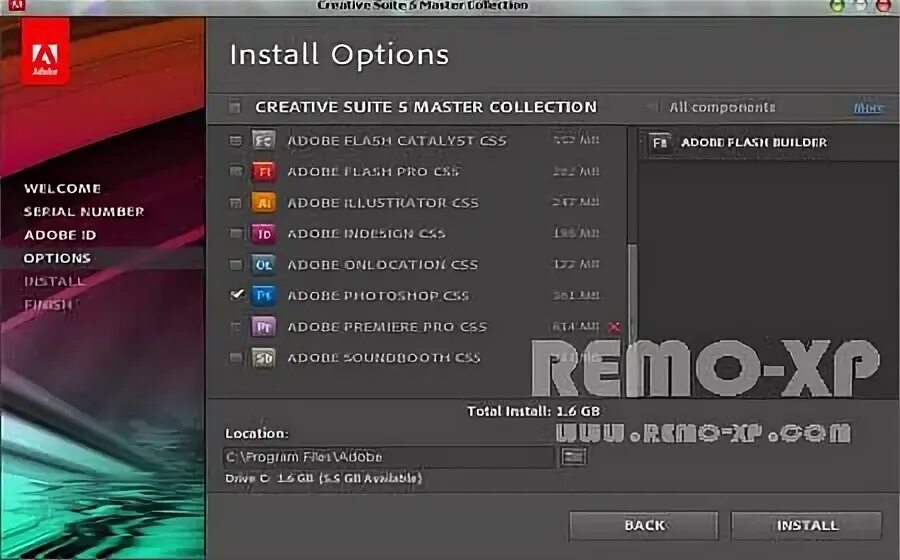Click the Soundbooth CS5 icon

263,357
